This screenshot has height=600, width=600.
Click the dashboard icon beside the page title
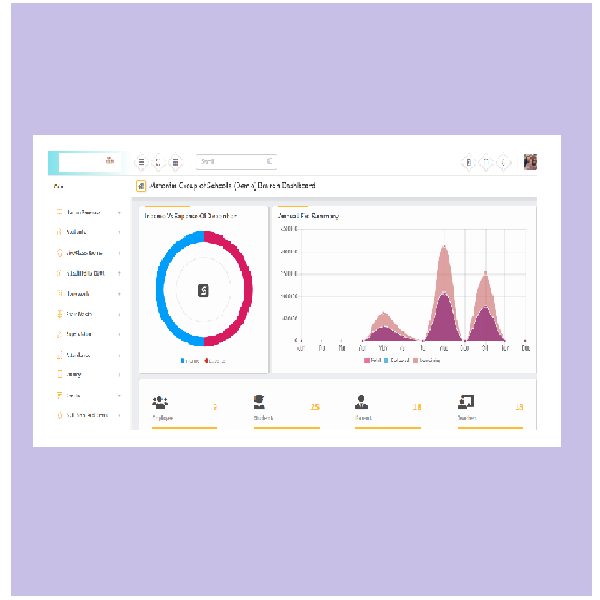(141, 186)
